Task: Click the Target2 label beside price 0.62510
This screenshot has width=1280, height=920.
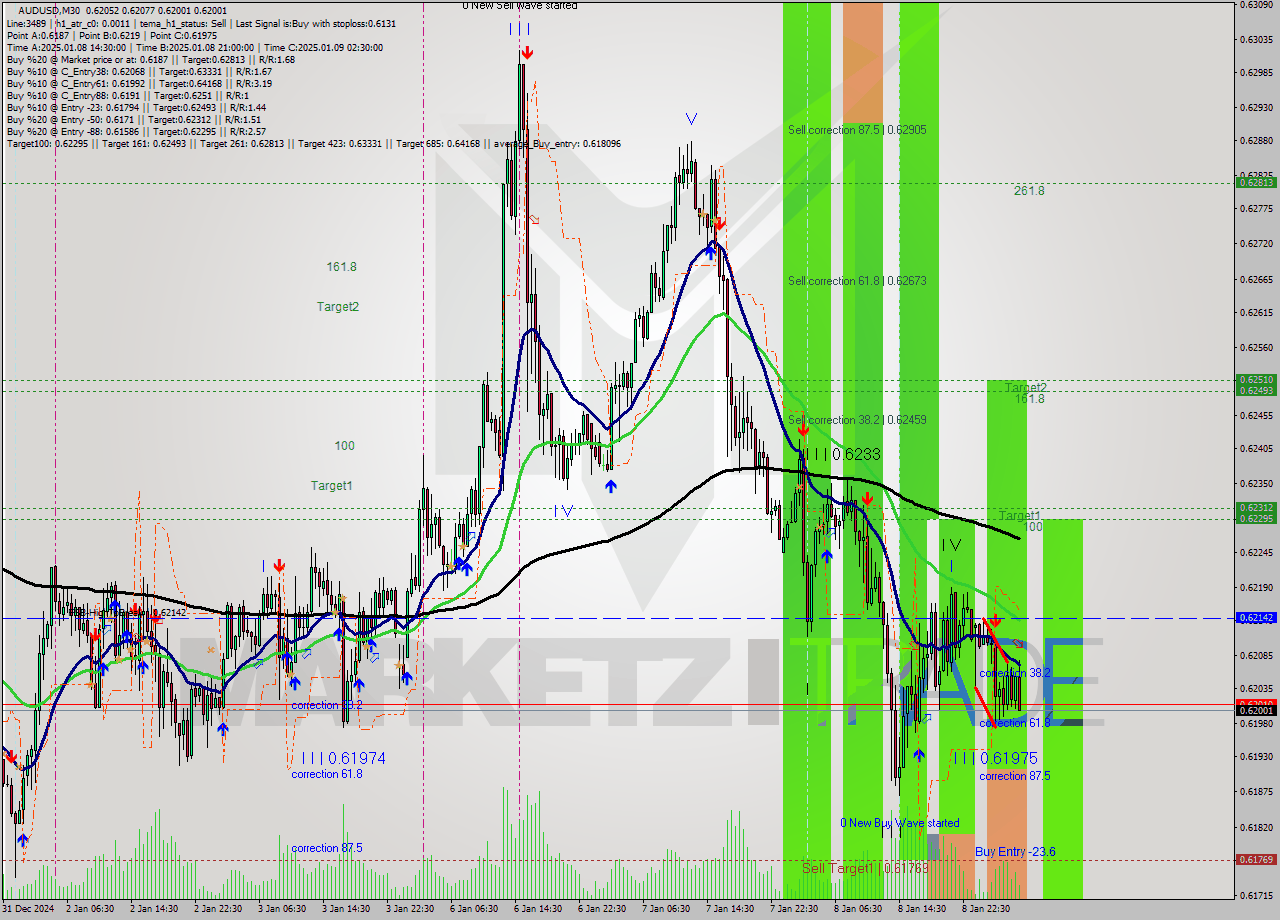Action: pyautogui.click(x=1026, y=388)
